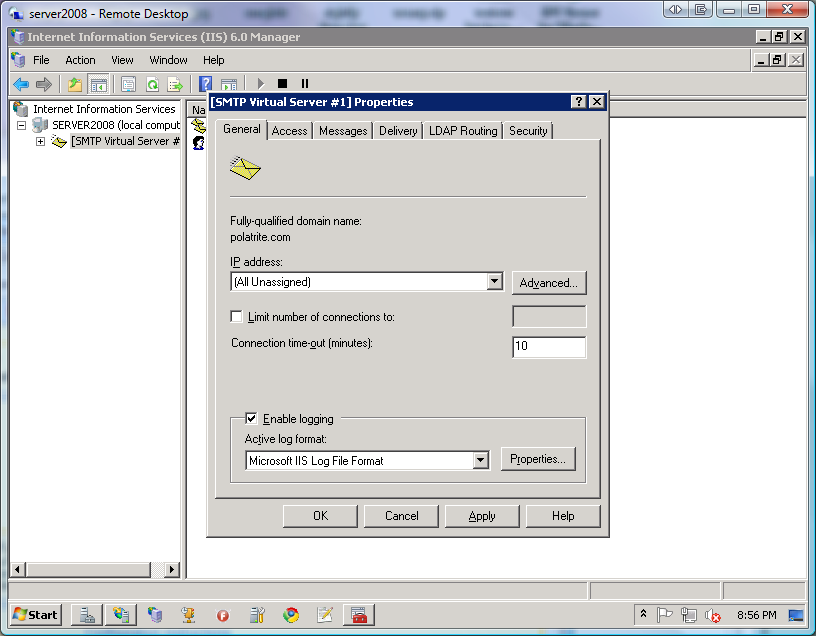Click the Export List toolbar icon
The image size is (816, 636).
[175, 84]
